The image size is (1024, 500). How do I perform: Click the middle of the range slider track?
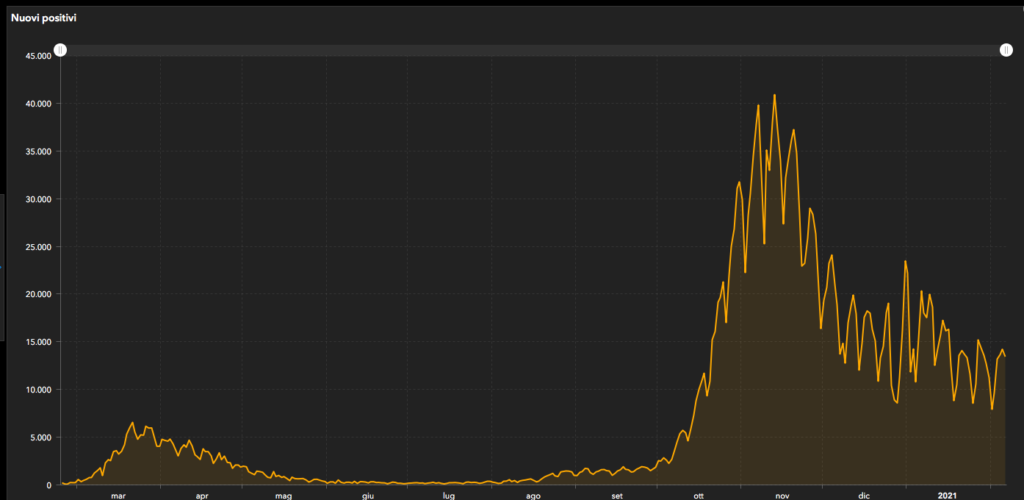[533, 50]
